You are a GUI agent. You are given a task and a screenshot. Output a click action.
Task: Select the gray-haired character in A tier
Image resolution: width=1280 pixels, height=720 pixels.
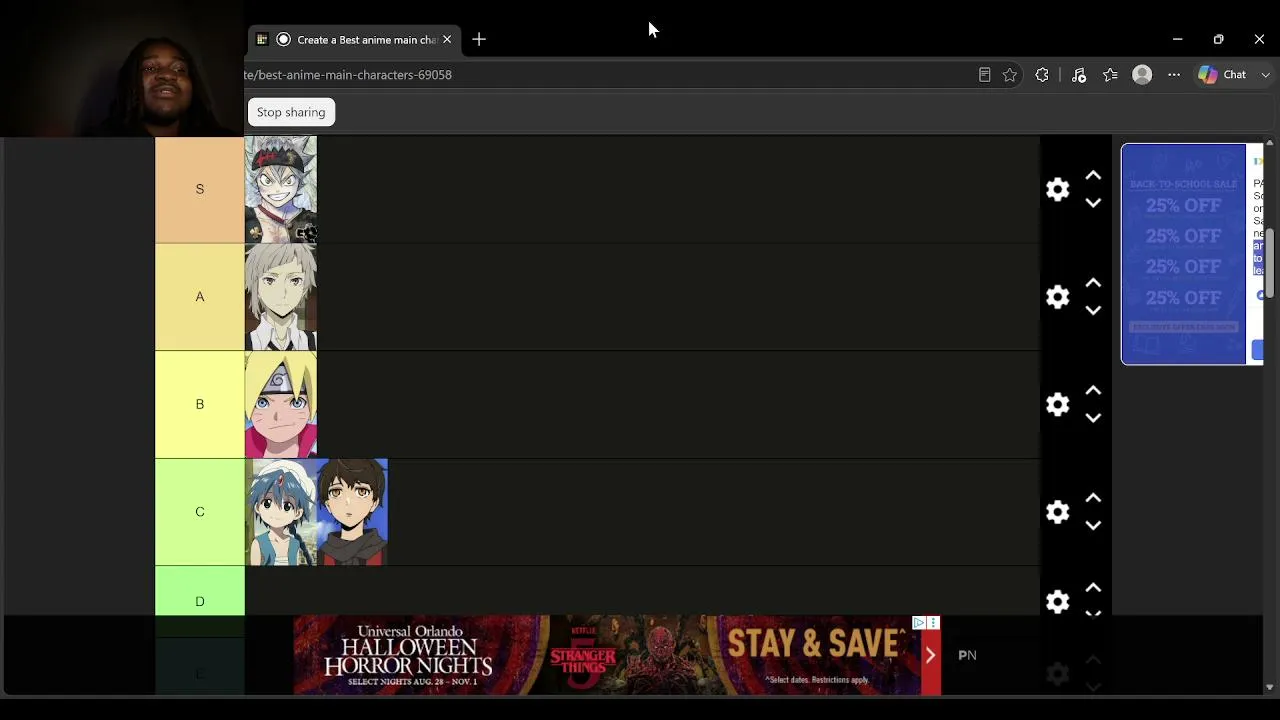pos(281,297)
